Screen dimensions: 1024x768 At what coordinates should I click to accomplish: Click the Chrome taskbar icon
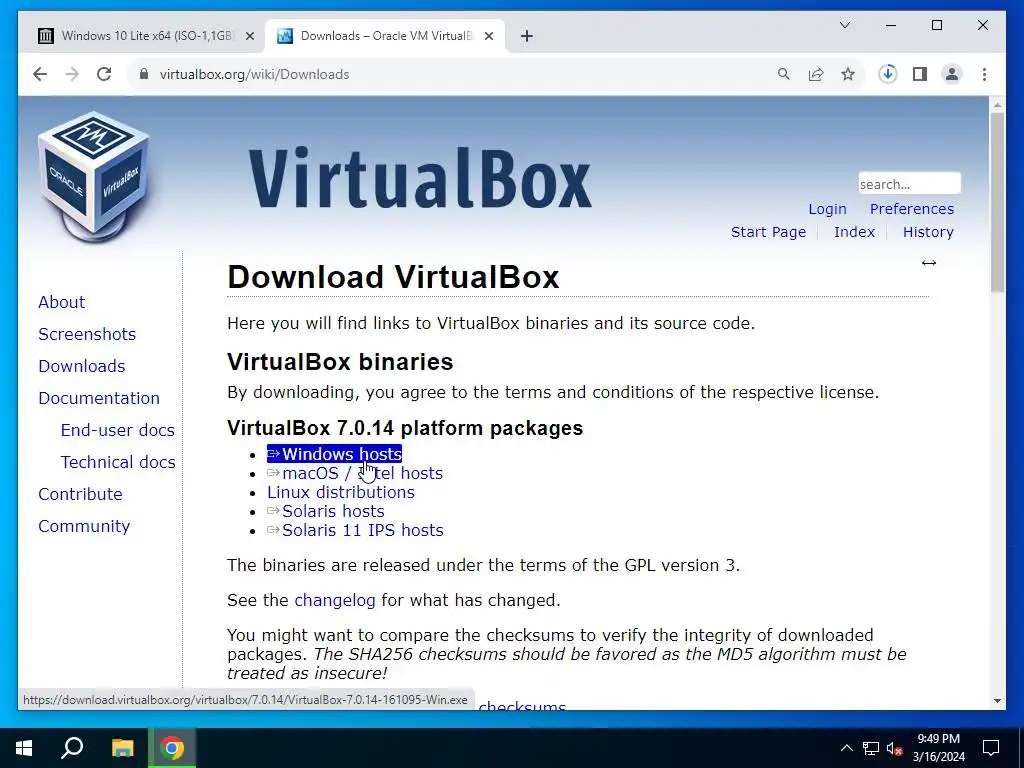[172, 748]
